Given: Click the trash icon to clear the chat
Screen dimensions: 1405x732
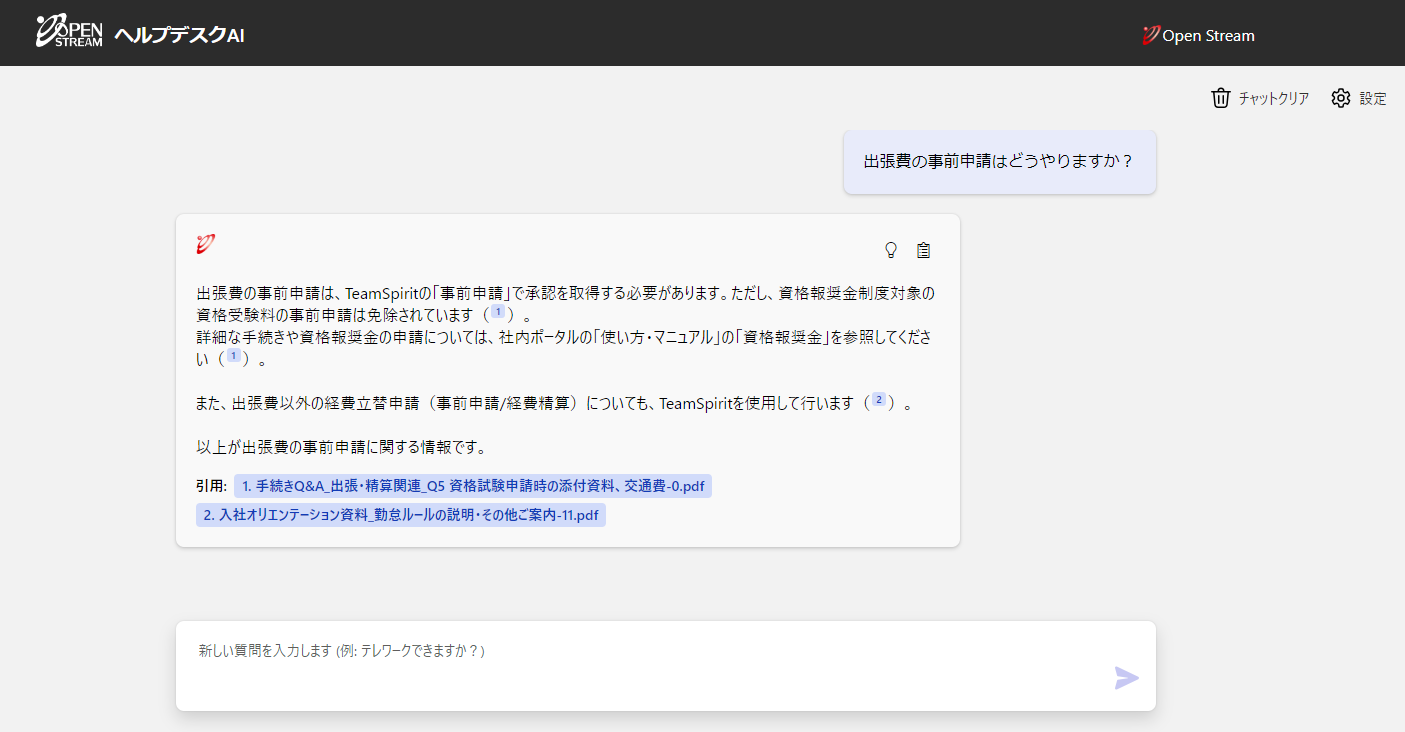Looking at the screenshot, I should (1220, 98).
